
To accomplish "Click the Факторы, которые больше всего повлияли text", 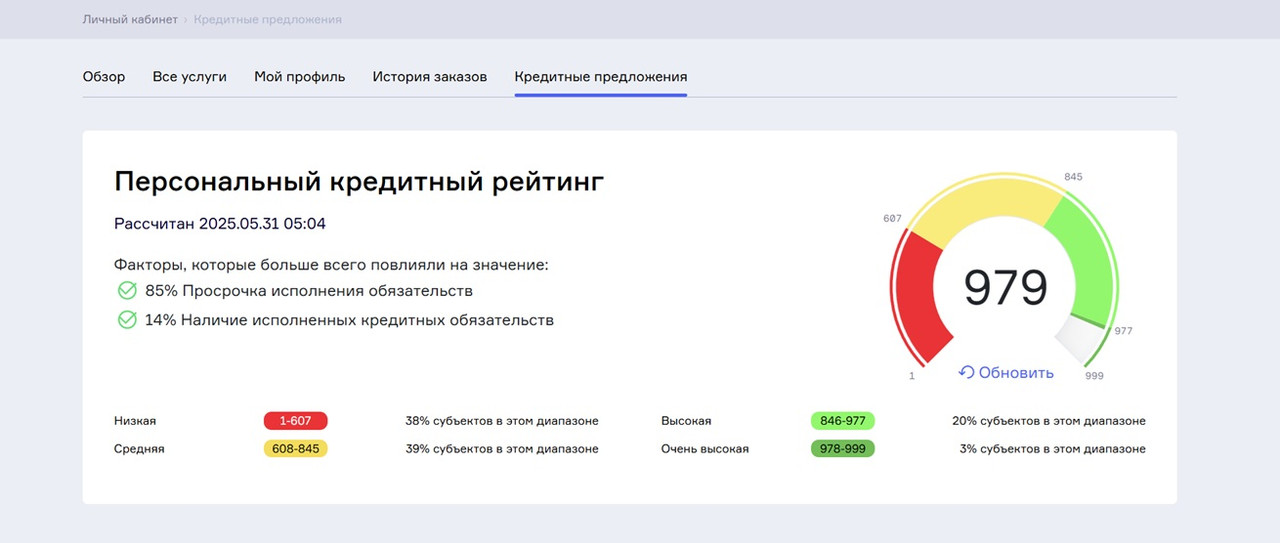I will click(x=331, y=265).
